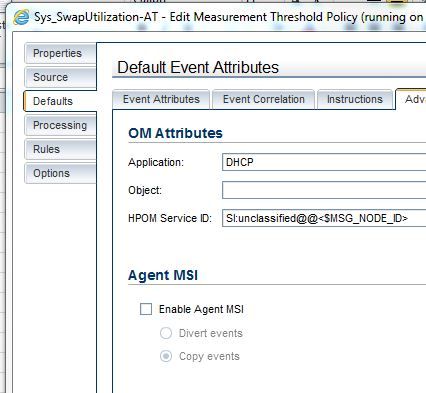Image resolution: width=426 pixels, height=393 pixels.
Task: Open the Rules side tab
Action: pyautogui.click(x=60, y=149)
